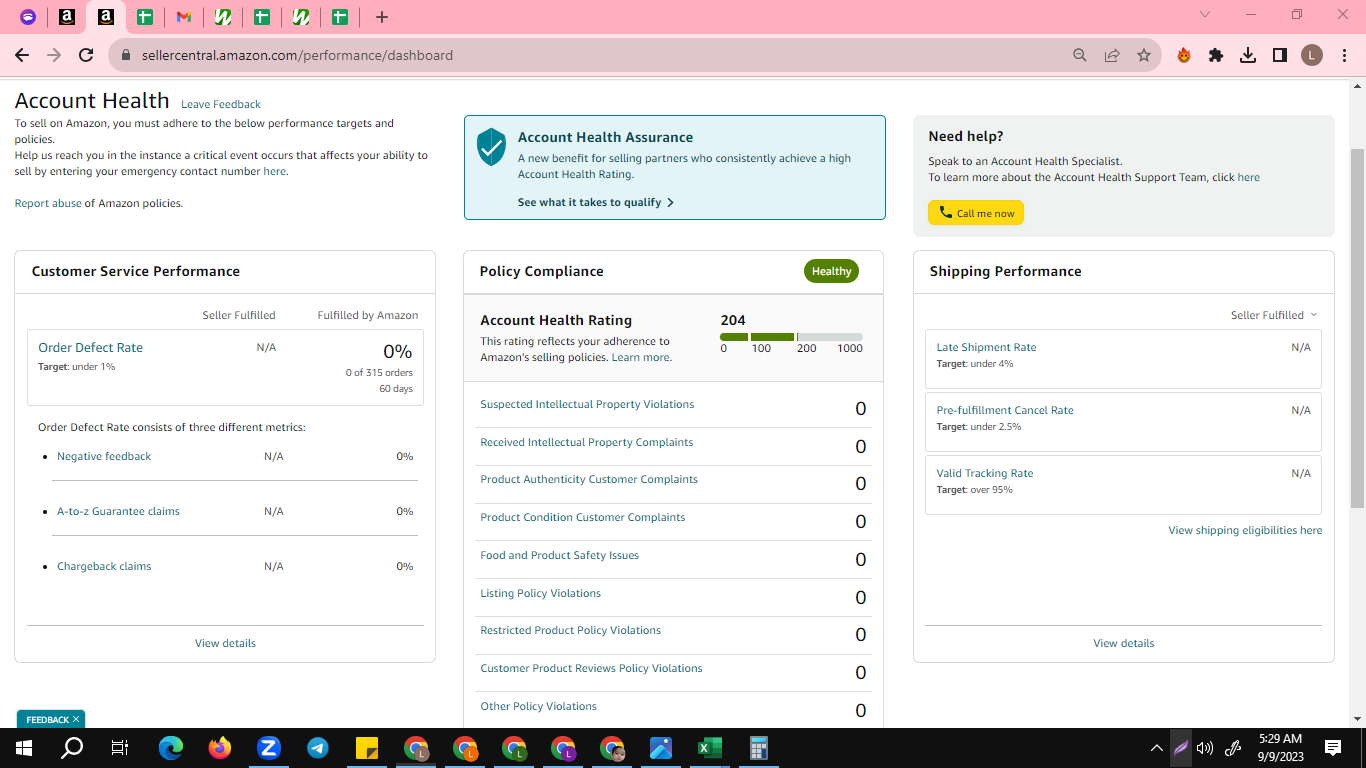The width and height of the screenshot is (1366, 768).
Task: Click the Account Health Rating progress bar
Action: (x=791, y=337)
